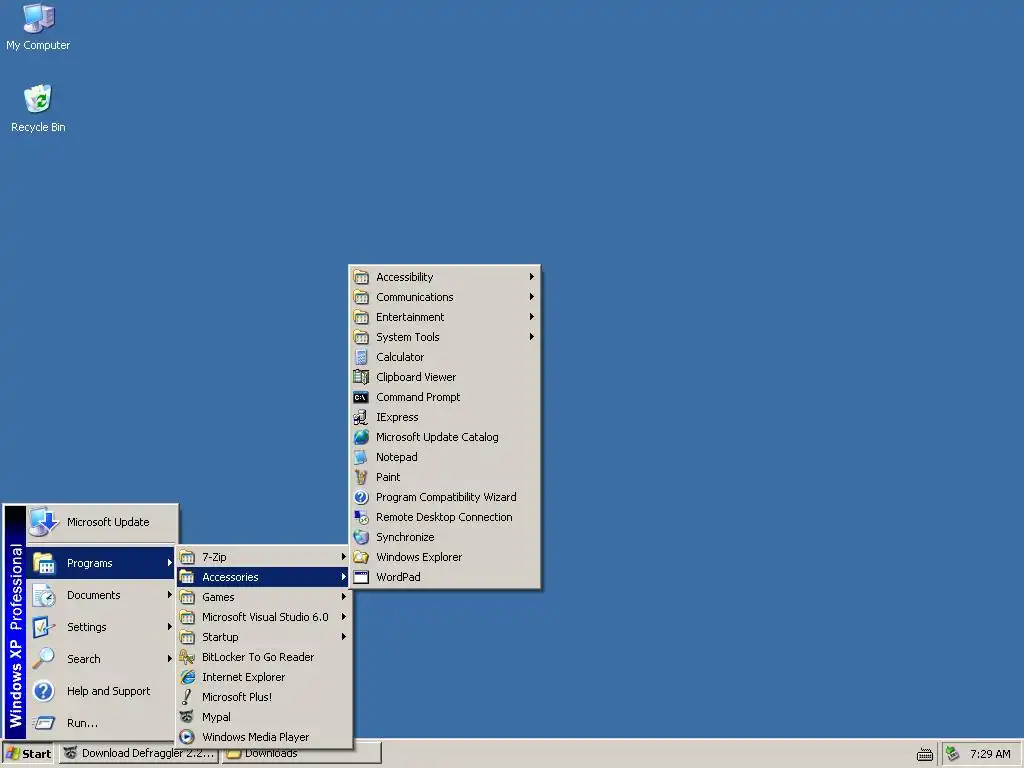
Task: Click the Mypal label
Action: (x=216, y=717)
